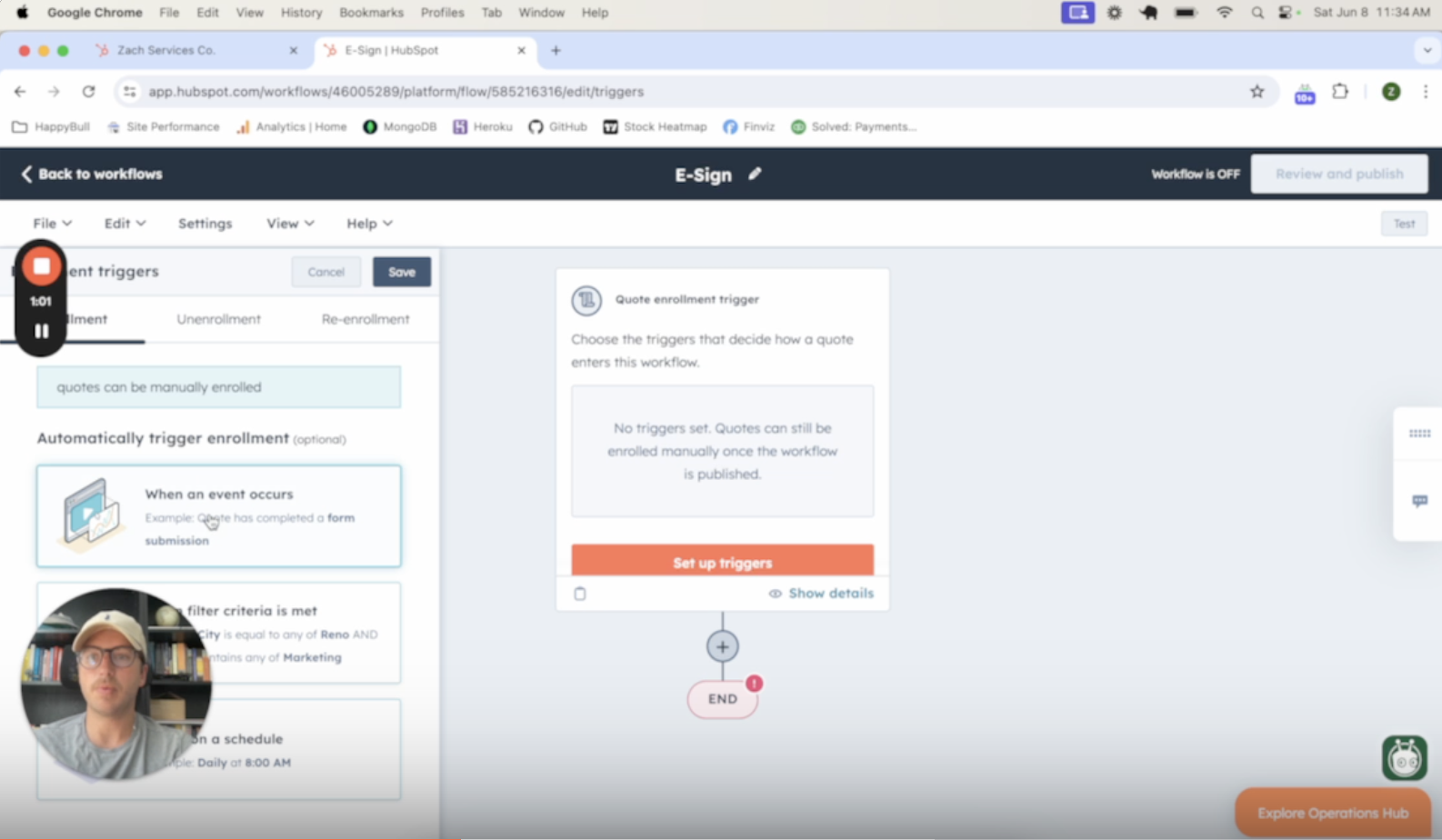This screenshot has height=840, width=1442.
Task: Pause the screen recording
Action: [41, 331]
